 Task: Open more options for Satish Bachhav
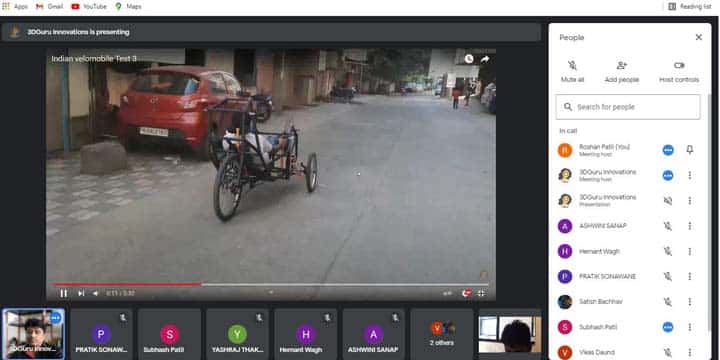click(690, 302)
